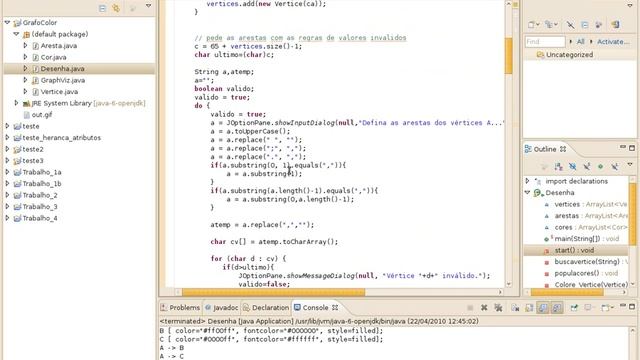Select the teste3 project
The image size is (640, 360).
[33, 160]
